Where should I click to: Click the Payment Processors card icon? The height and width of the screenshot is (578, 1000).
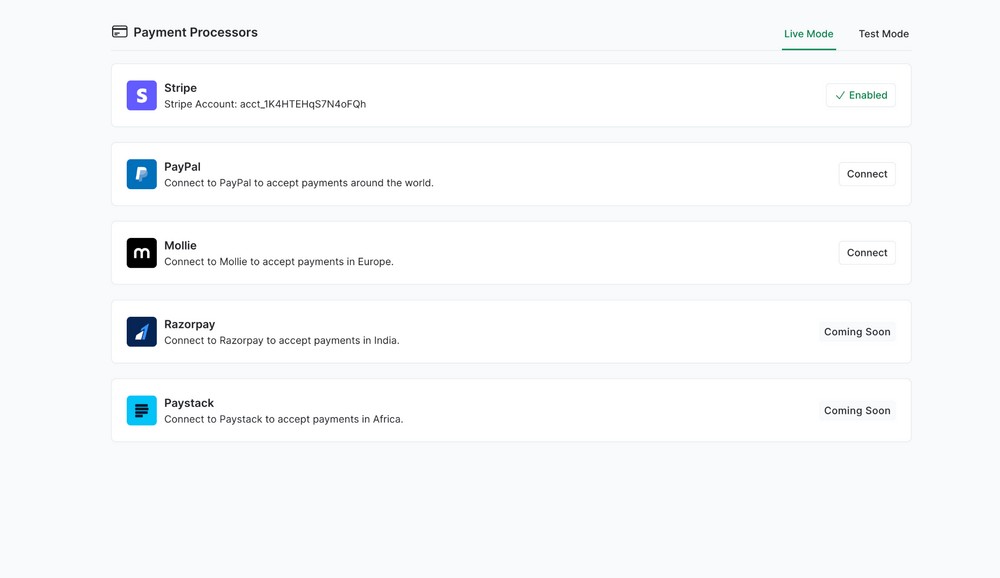pos(120,32)
